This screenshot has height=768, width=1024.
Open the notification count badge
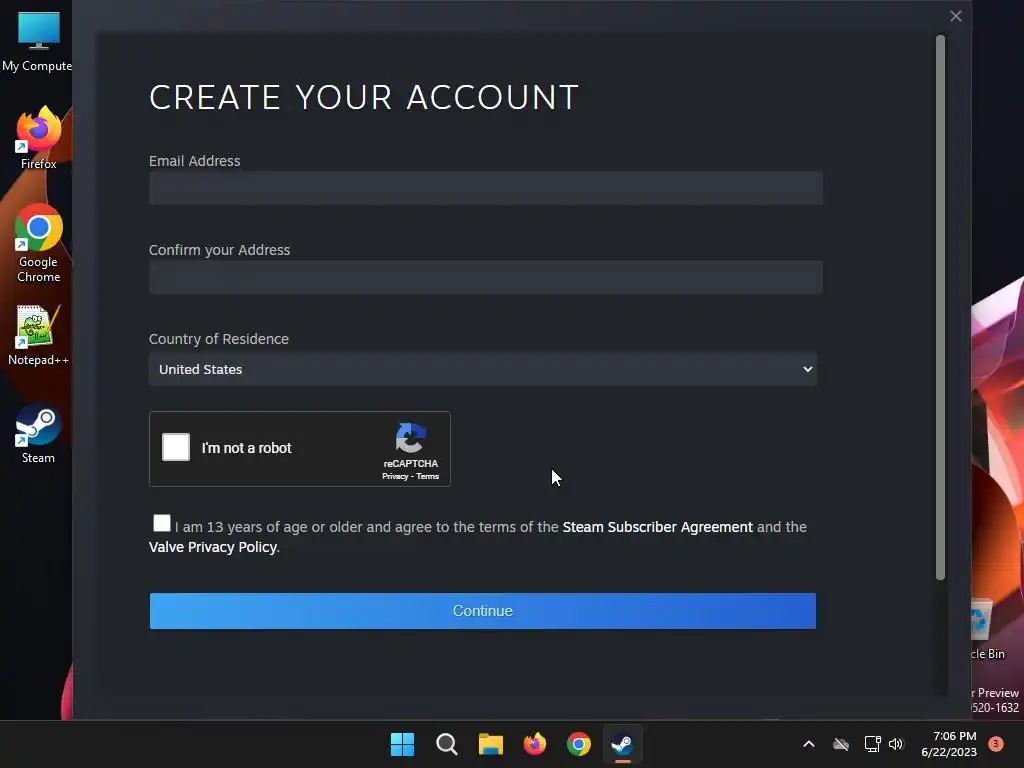(996, 743)
